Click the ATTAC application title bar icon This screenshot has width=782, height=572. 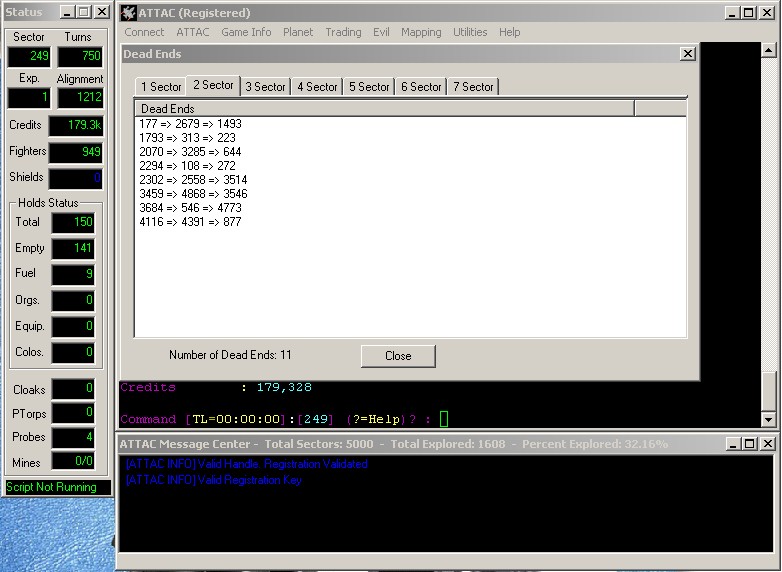point(129,13)
